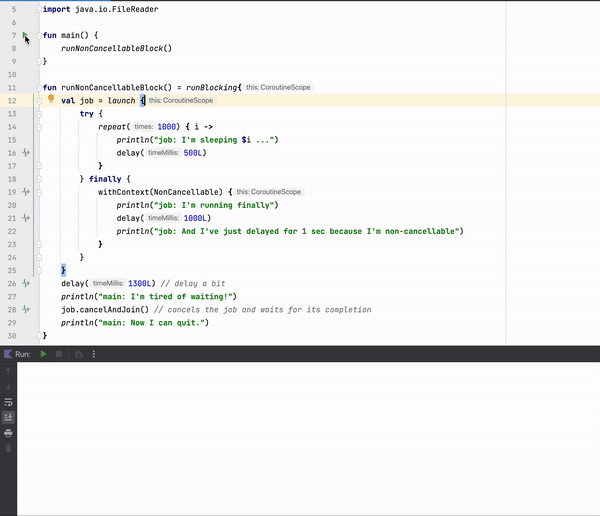Click the yellow lightbulb intention icon
This screenshot has width=600, height=516.
pos(50,100)
